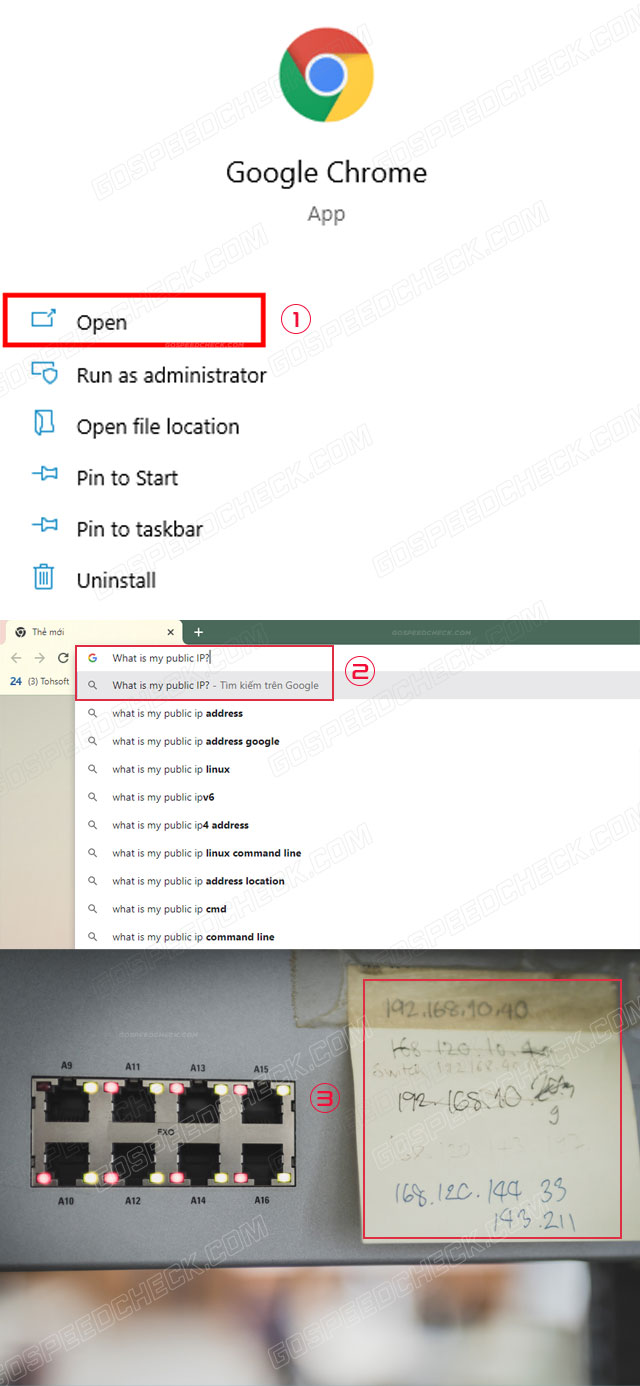Click the Chrome favicon on Thẻ mới tab
640x1386 pixels.
point(20,632)
